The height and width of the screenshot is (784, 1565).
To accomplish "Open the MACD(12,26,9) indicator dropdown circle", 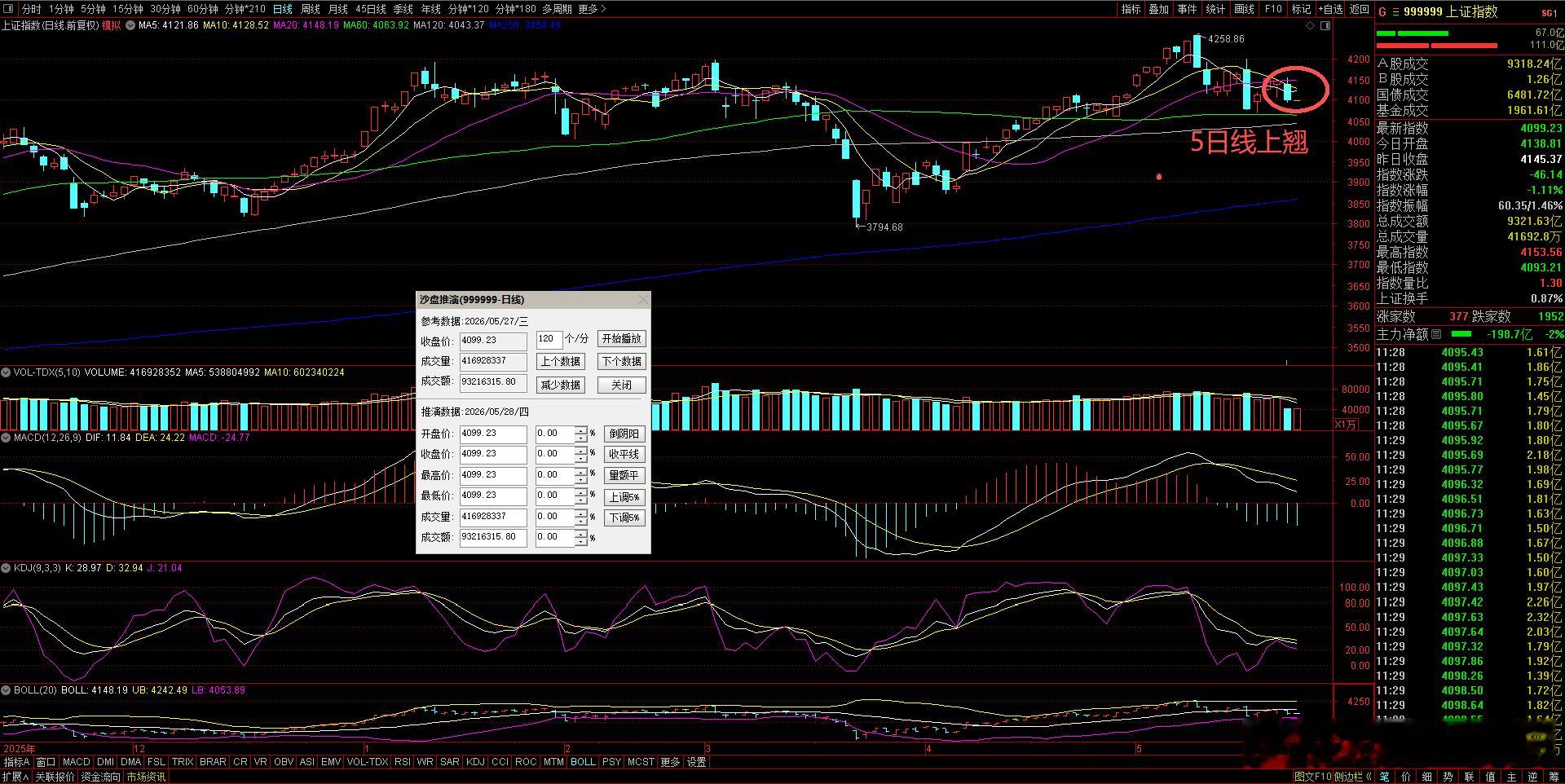I will click(x=6, y=438).
